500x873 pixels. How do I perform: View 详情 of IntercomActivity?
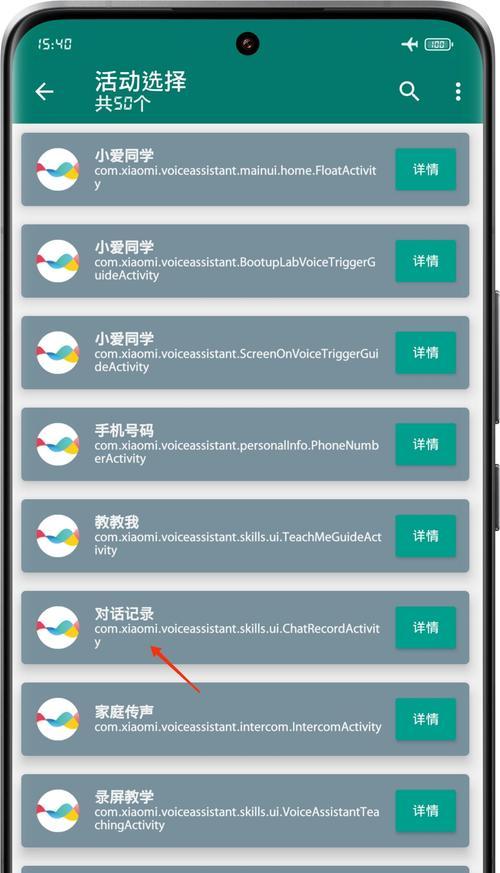426,719
